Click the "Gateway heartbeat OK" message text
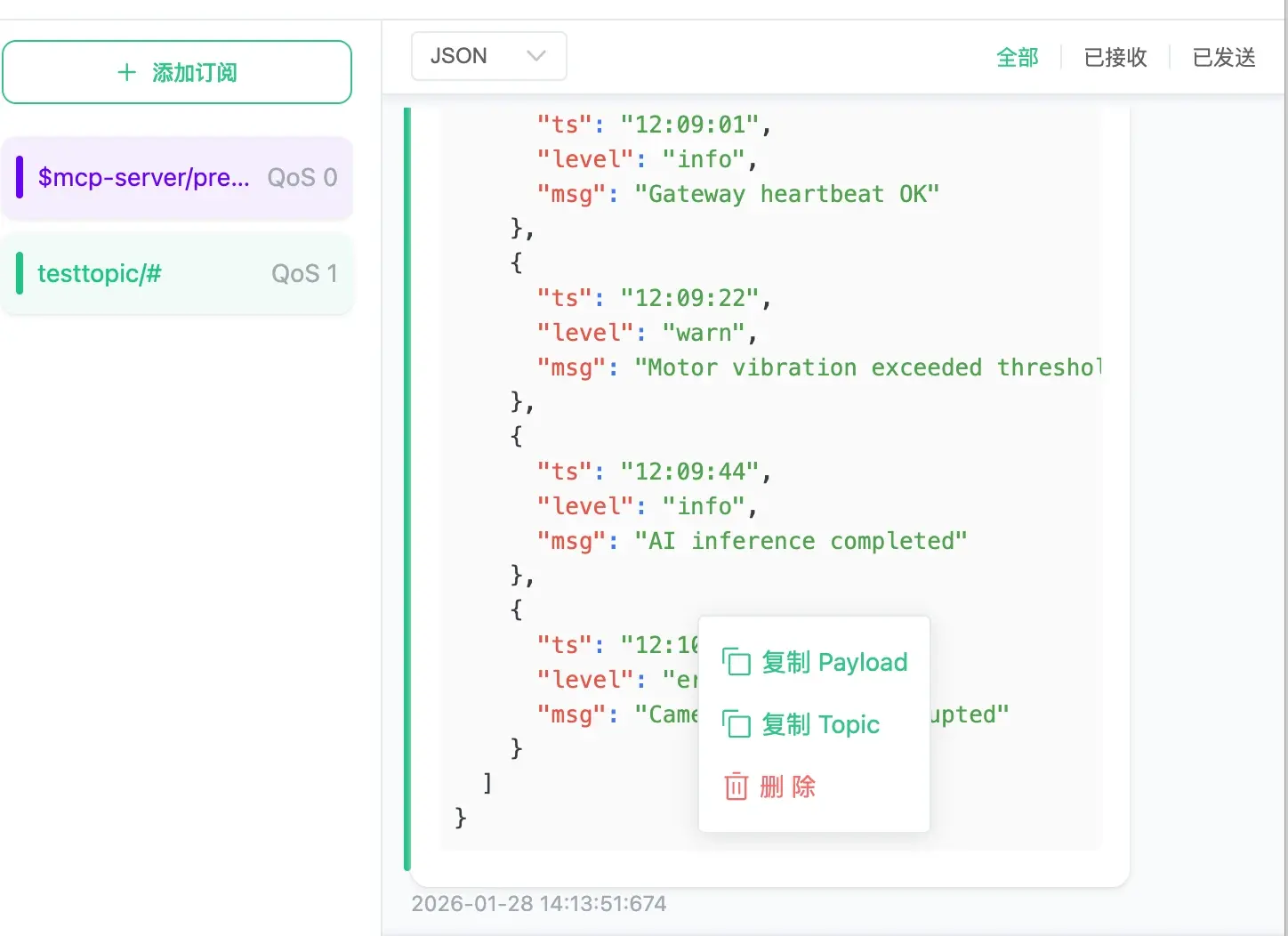 (x=786, y=194)
